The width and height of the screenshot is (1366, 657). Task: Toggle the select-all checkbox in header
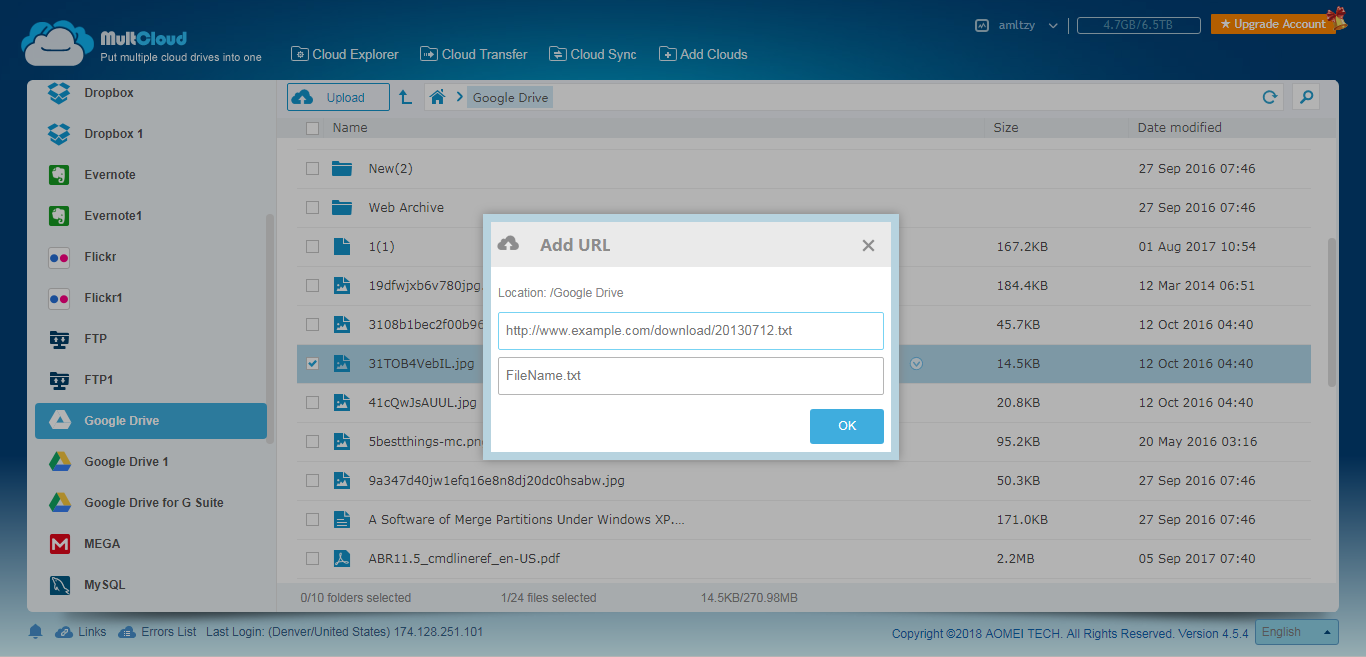312,128
